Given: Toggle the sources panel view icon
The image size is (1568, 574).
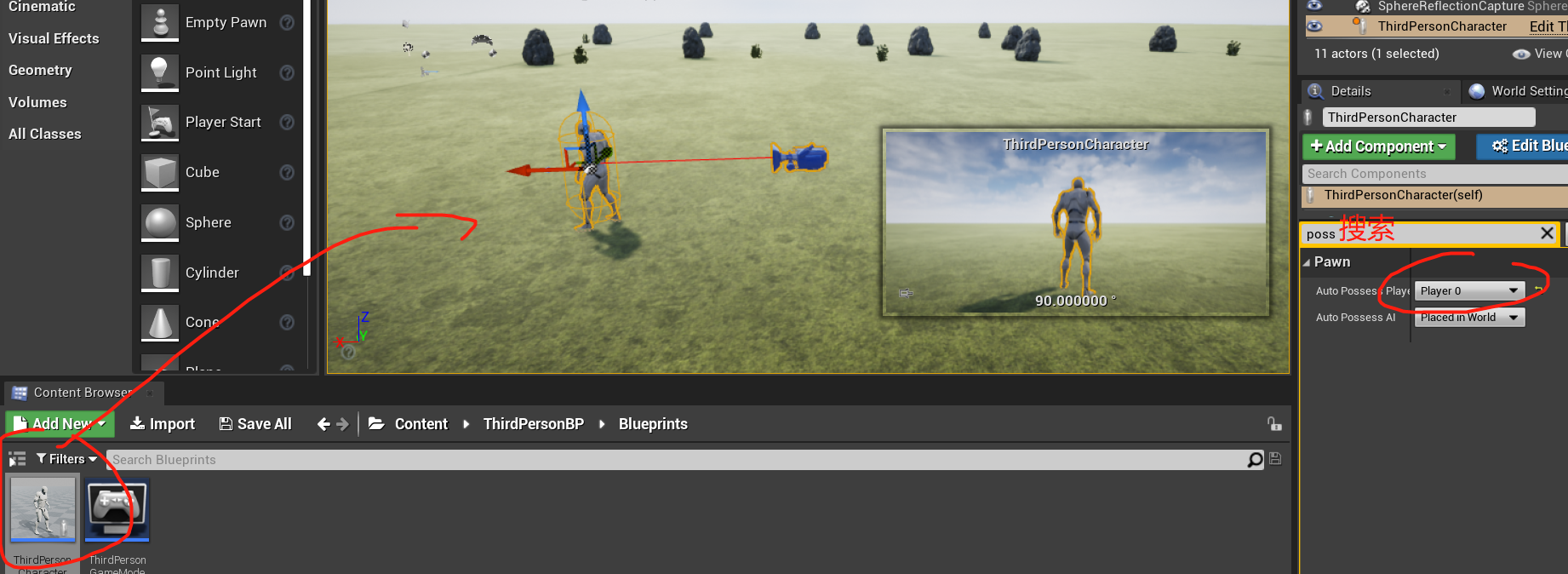Looking at the screenshot, I should coord(17,459).
